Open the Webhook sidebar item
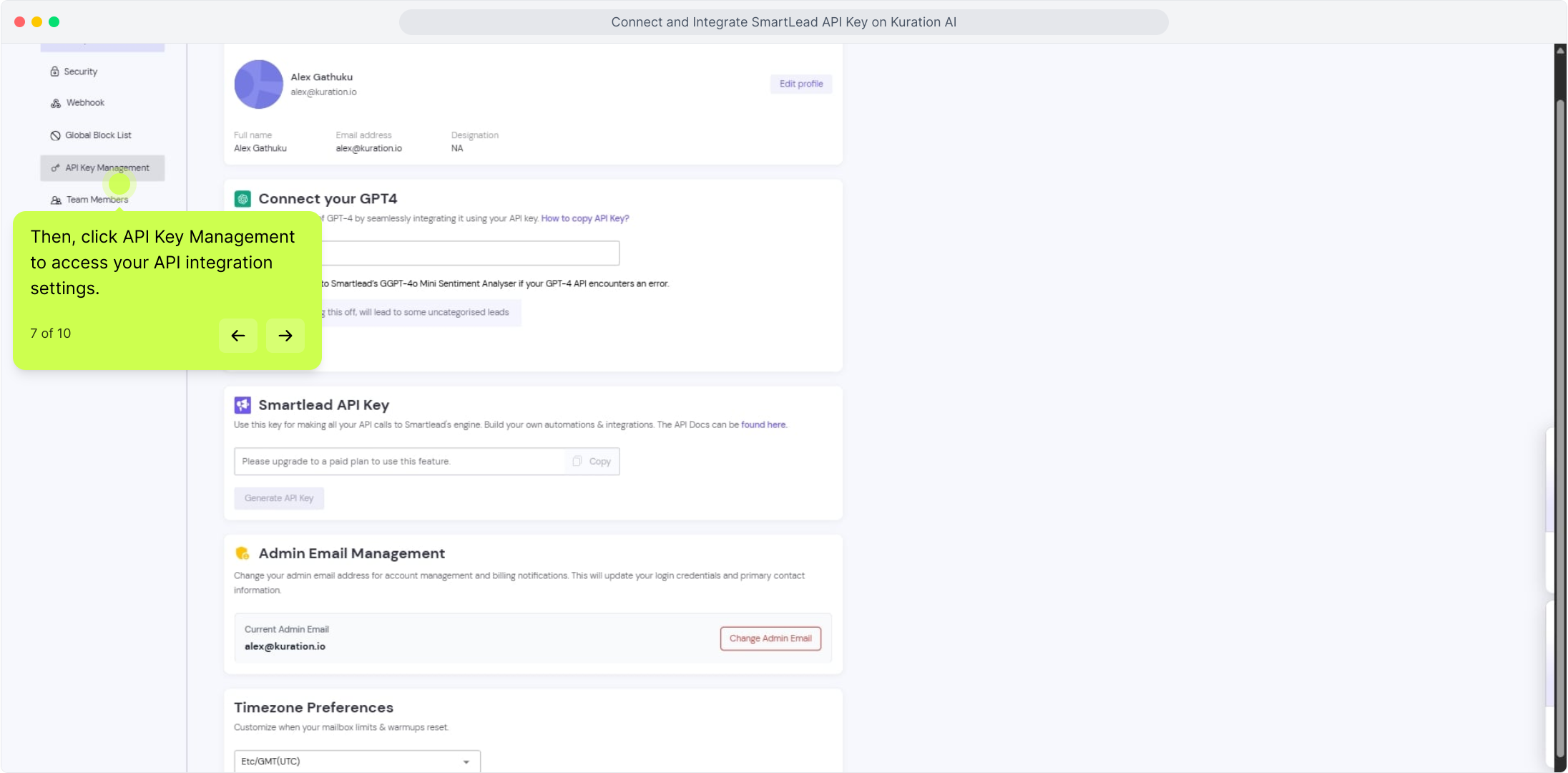 pyautogui.click(x=77, y=103)
